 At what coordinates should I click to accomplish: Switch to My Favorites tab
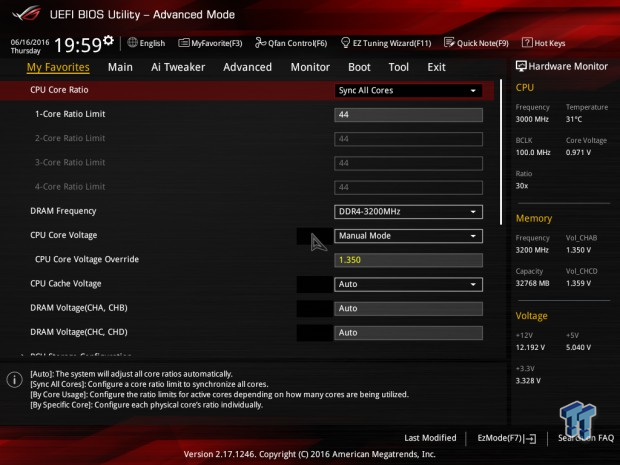point(58,67)
